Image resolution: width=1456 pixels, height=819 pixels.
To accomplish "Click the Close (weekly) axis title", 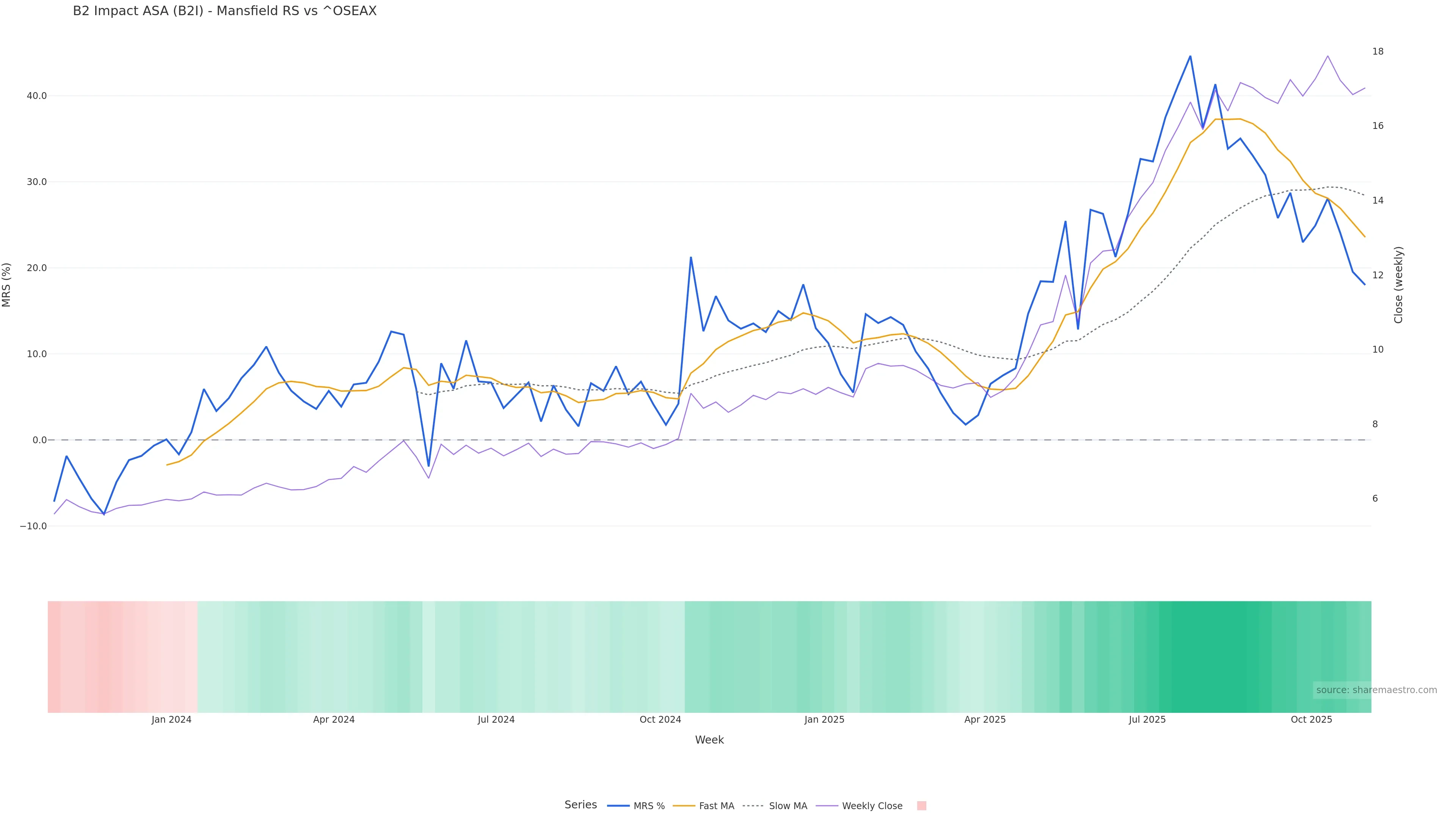I will [x=1398, y=285].
